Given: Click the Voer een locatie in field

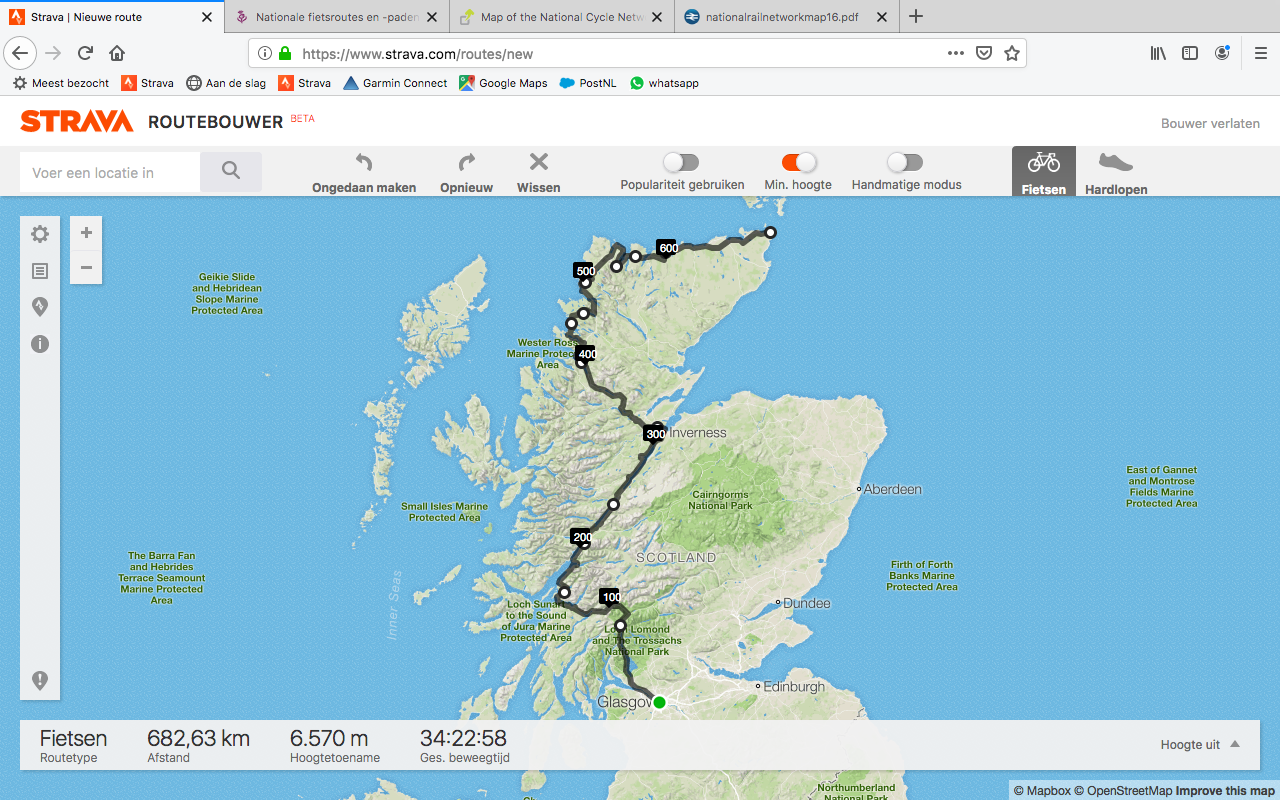Looking at the screenshot, I should [x=110, y=172].
